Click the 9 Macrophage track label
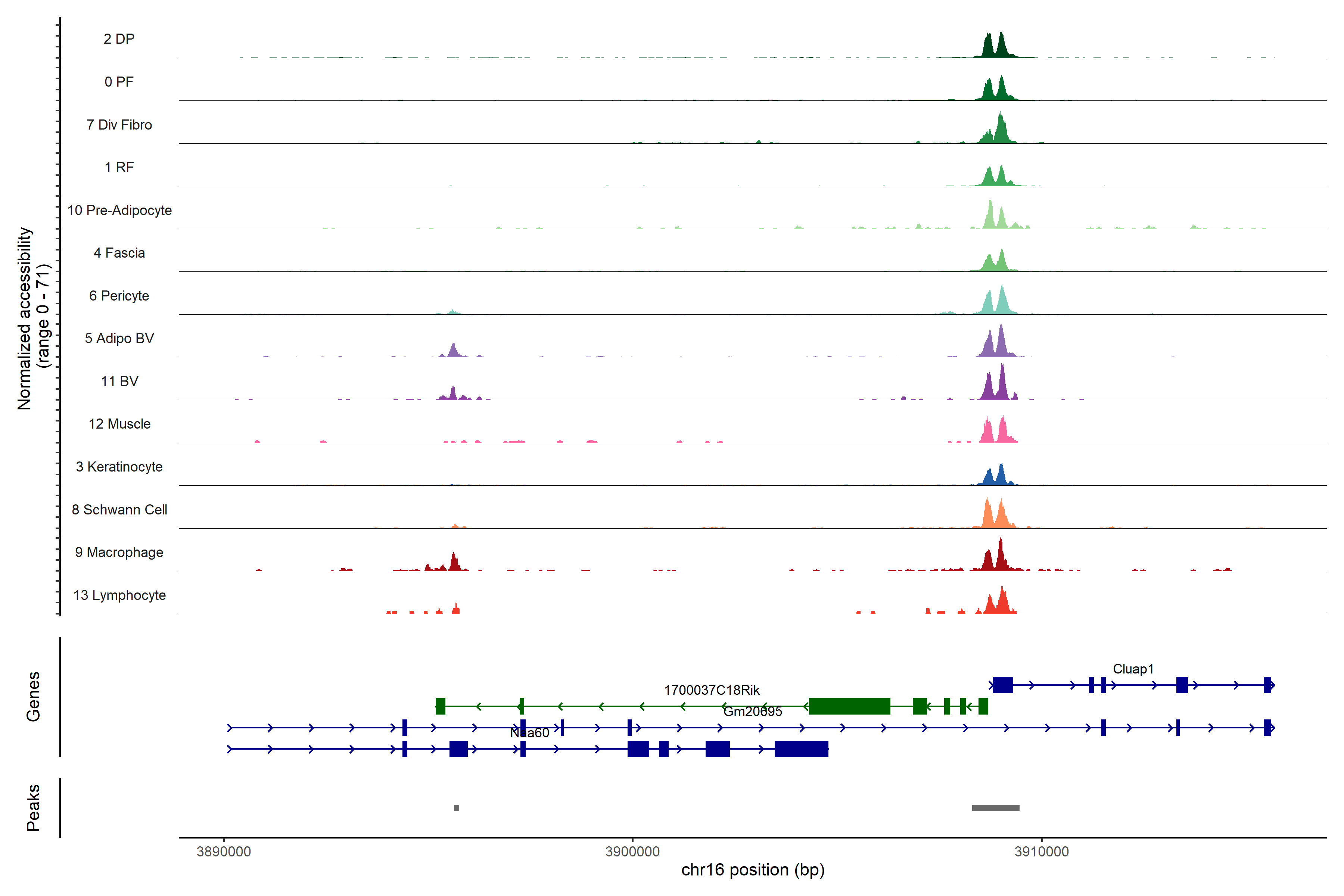Screen dimensions: 1344x896 [119, 553]
